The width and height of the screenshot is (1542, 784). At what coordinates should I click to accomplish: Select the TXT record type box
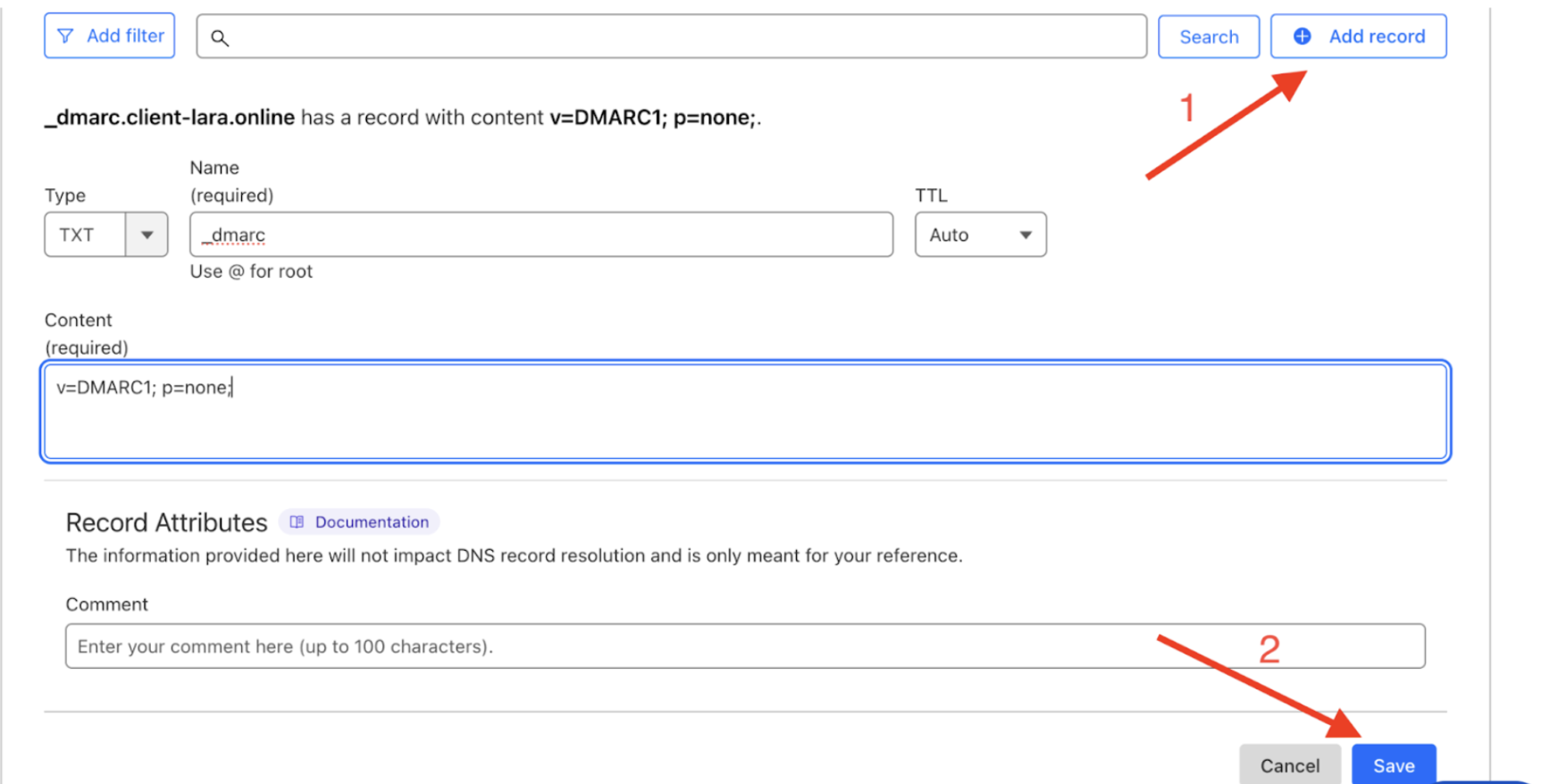pos(85,235)
